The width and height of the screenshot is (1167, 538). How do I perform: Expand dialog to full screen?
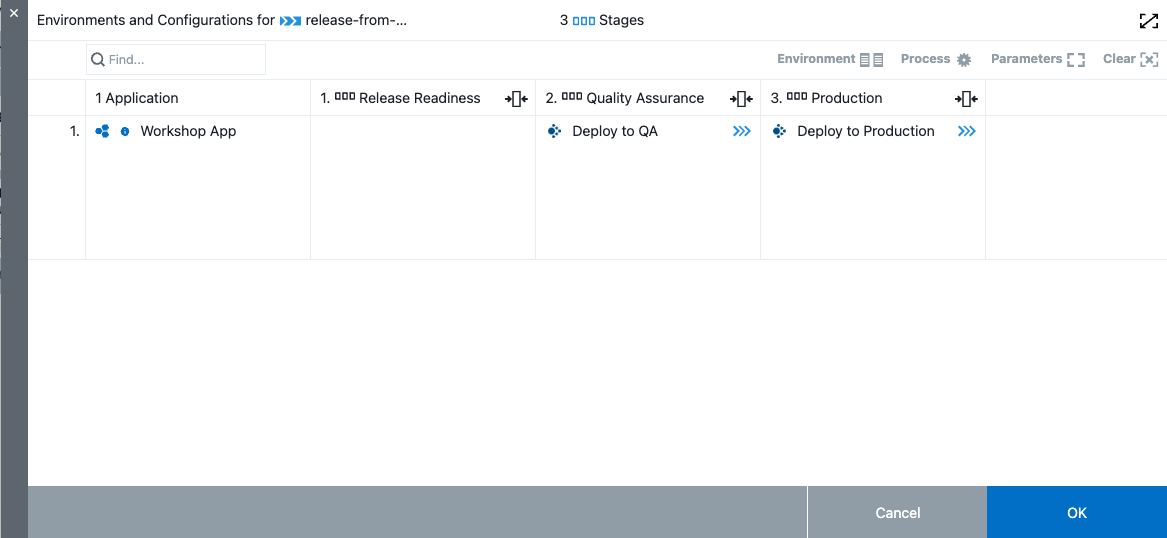(1148, 21)
